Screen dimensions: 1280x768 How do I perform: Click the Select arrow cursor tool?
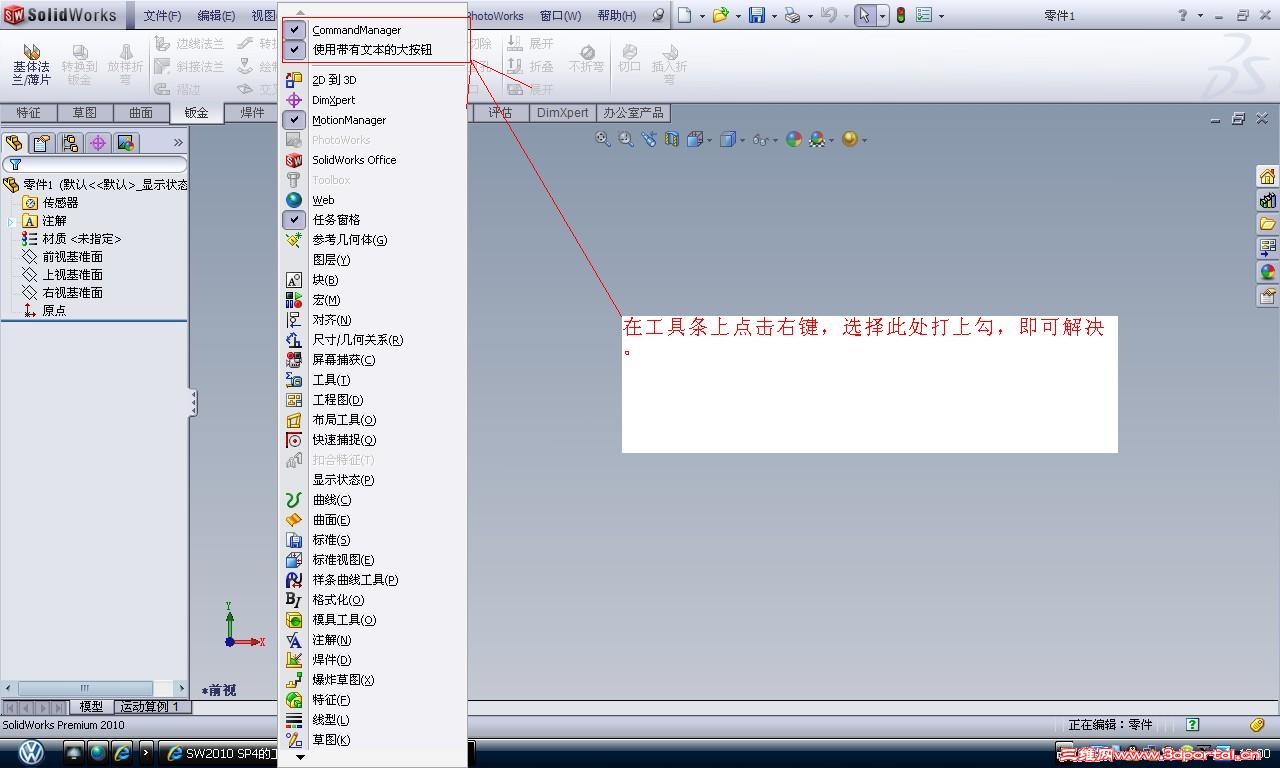pos(865,15)
